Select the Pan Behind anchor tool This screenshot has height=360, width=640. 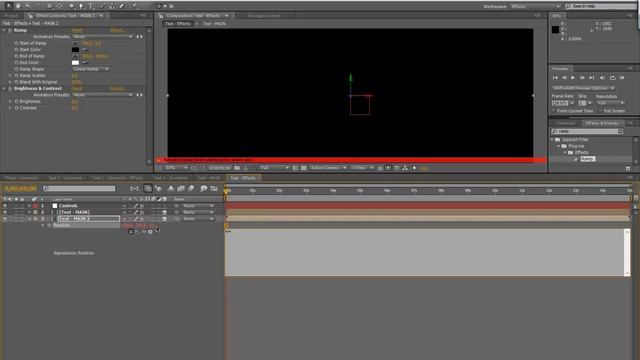click(60, 6)
